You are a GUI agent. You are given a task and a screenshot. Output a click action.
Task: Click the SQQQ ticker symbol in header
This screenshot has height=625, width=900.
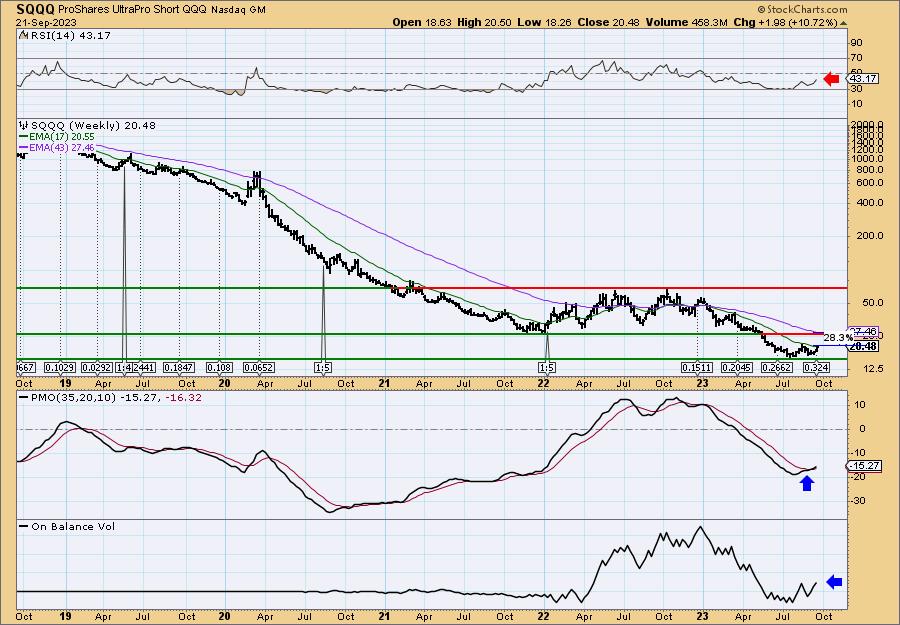click(x=36, y=9)
